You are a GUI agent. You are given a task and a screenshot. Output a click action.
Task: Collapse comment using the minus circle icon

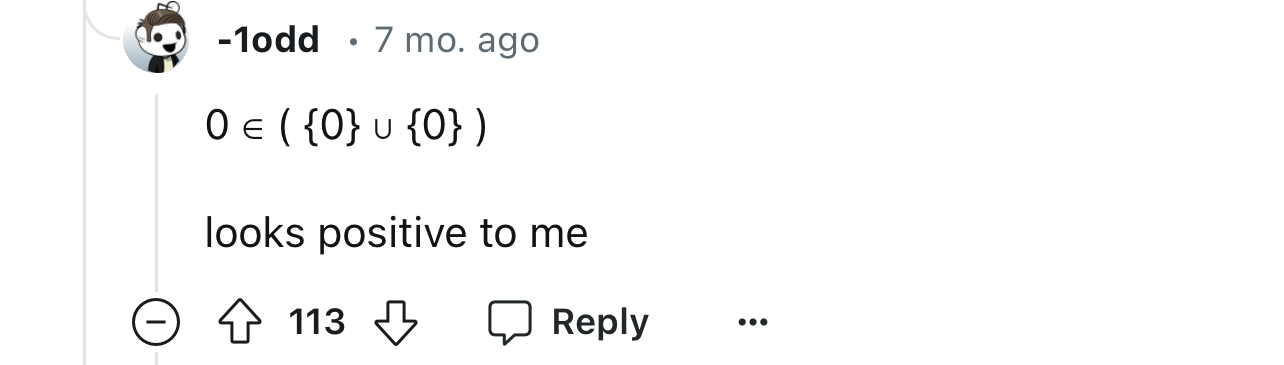coord(155,323)
